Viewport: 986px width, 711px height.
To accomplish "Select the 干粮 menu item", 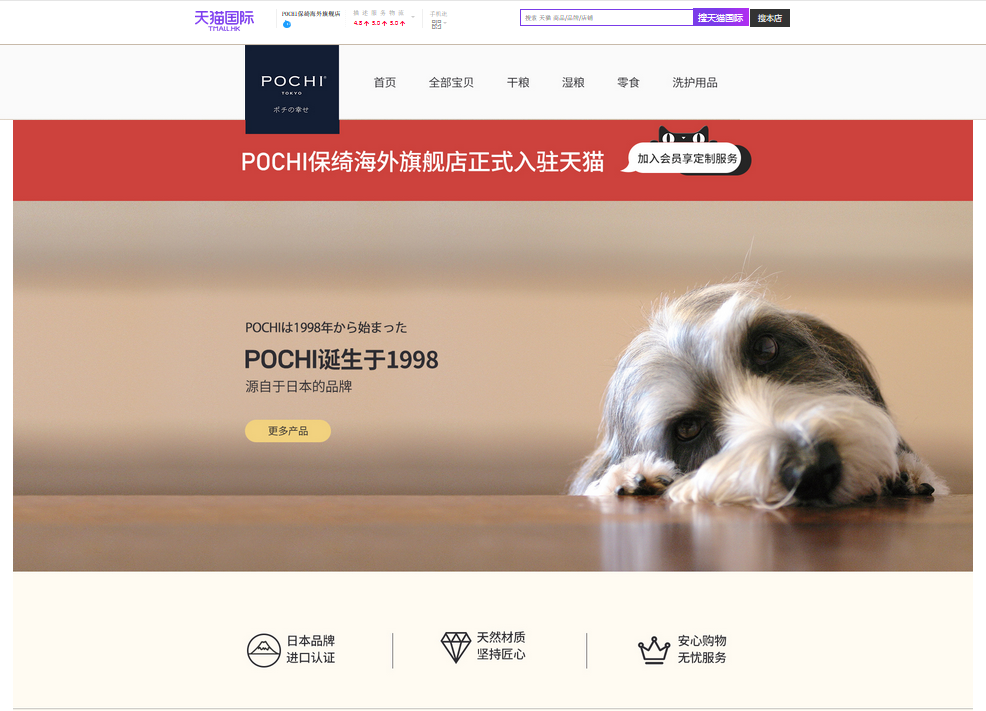I will click(518, 82).
